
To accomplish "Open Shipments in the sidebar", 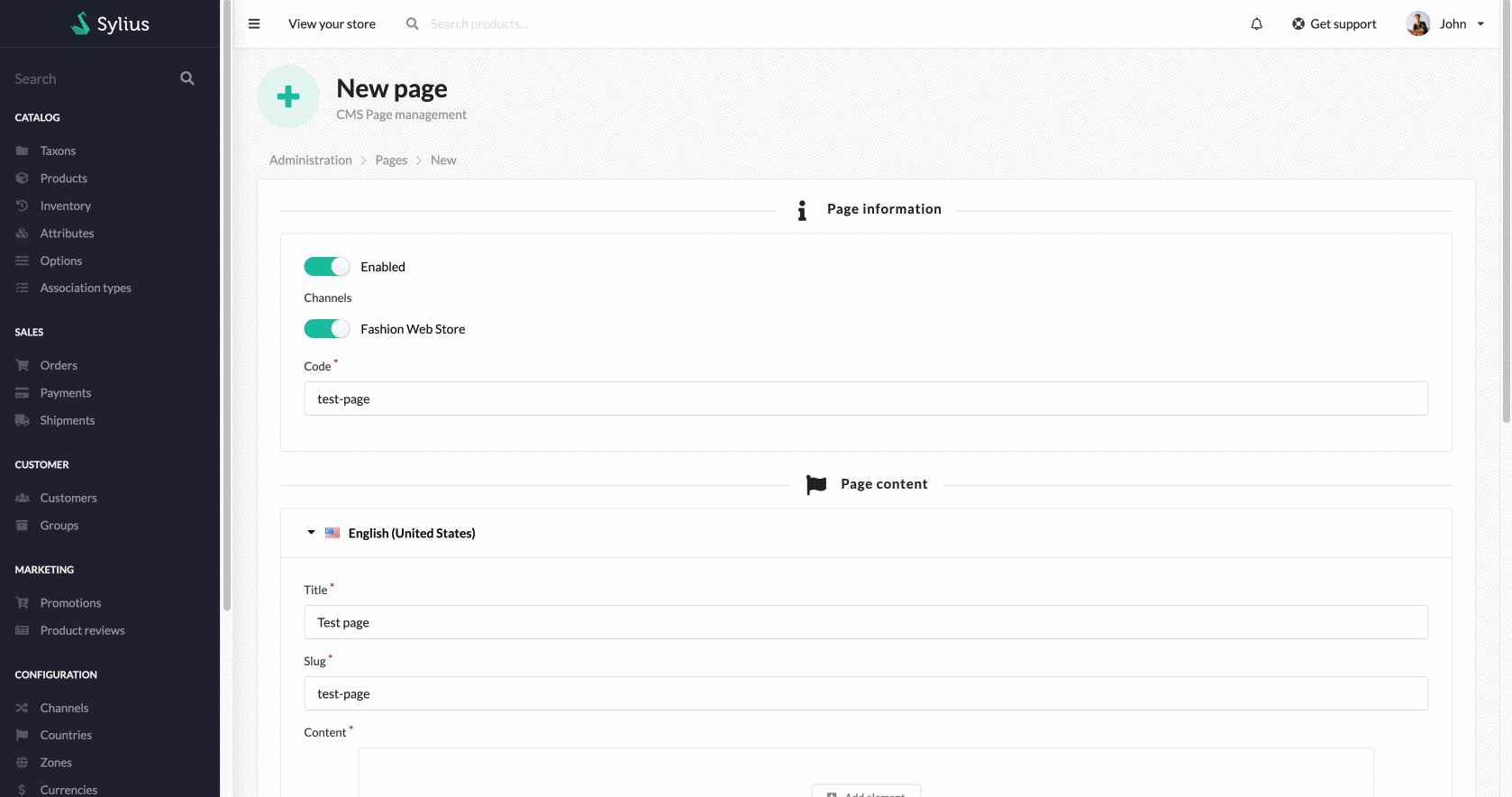I will coord(68,420).
